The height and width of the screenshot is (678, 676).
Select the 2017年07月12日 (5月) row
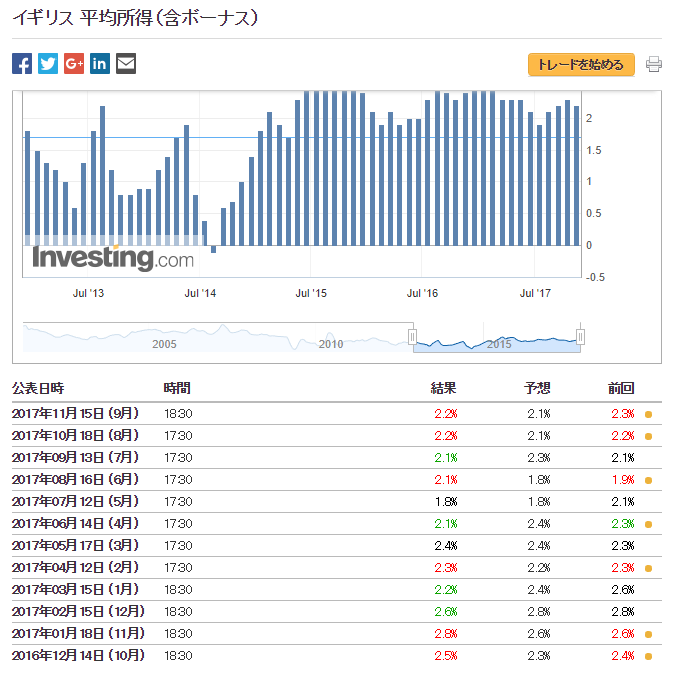tap(77, 502)
